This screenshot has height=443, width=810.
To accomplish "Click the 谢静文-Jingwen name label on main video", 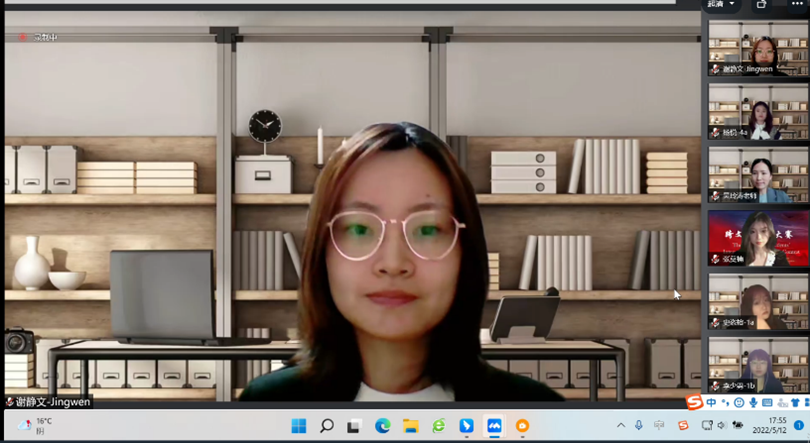I will pos(49,402).
